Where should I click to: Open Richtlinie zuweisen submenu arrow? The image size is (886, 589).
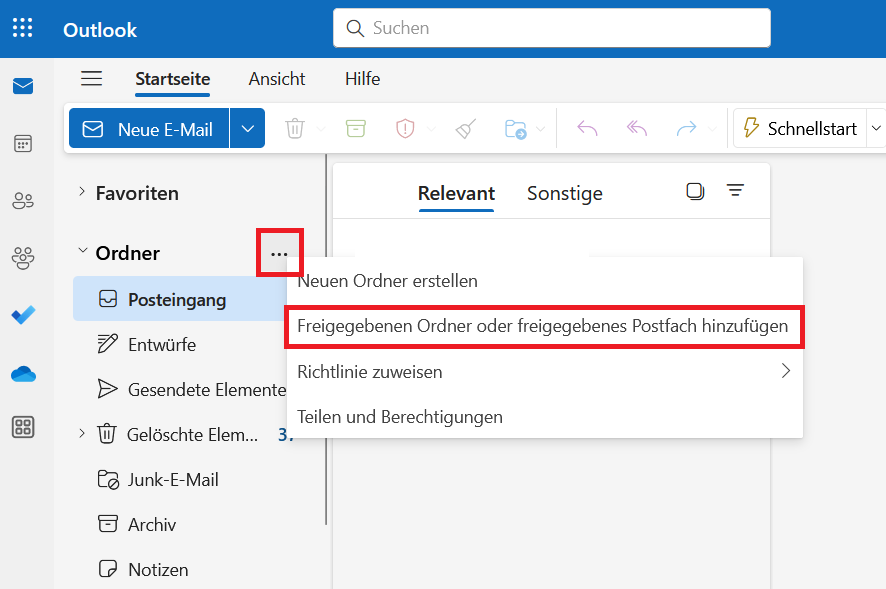pos(785,371)
